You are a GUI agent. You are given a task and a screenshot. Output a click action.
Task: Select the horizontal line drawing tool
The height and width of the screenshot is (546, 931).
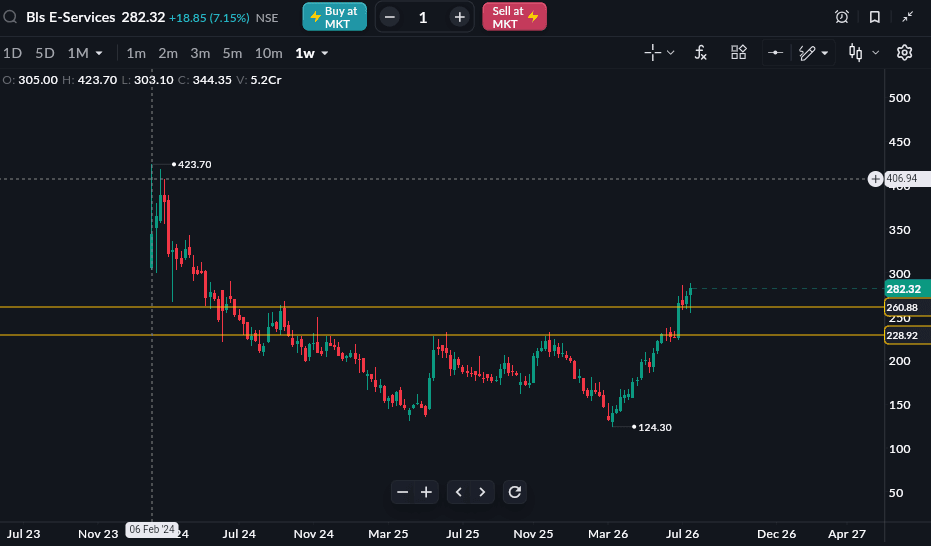pos(775,53)
